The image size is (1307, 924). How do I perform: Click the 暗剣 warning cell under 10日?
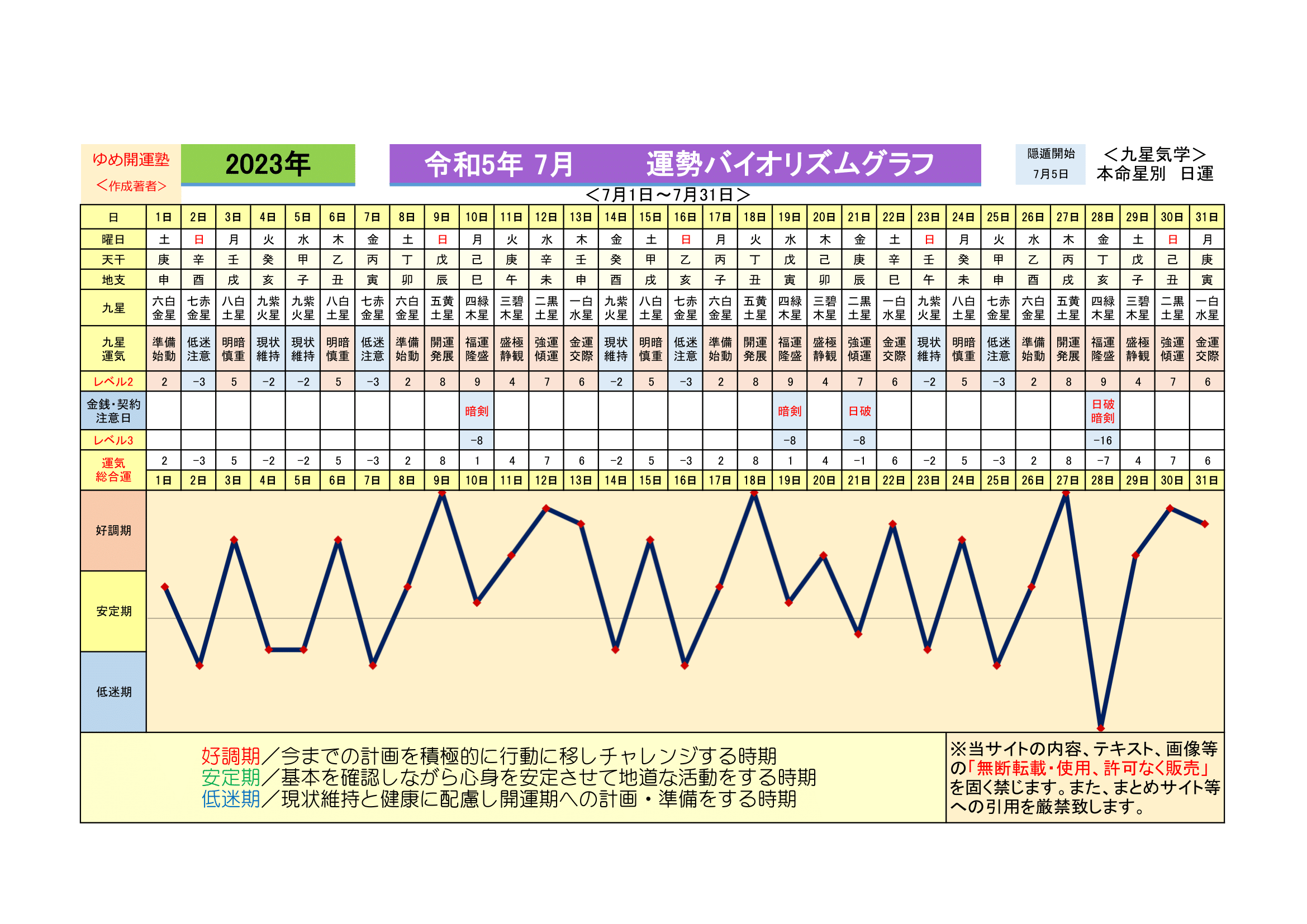(x=477, y=411)
